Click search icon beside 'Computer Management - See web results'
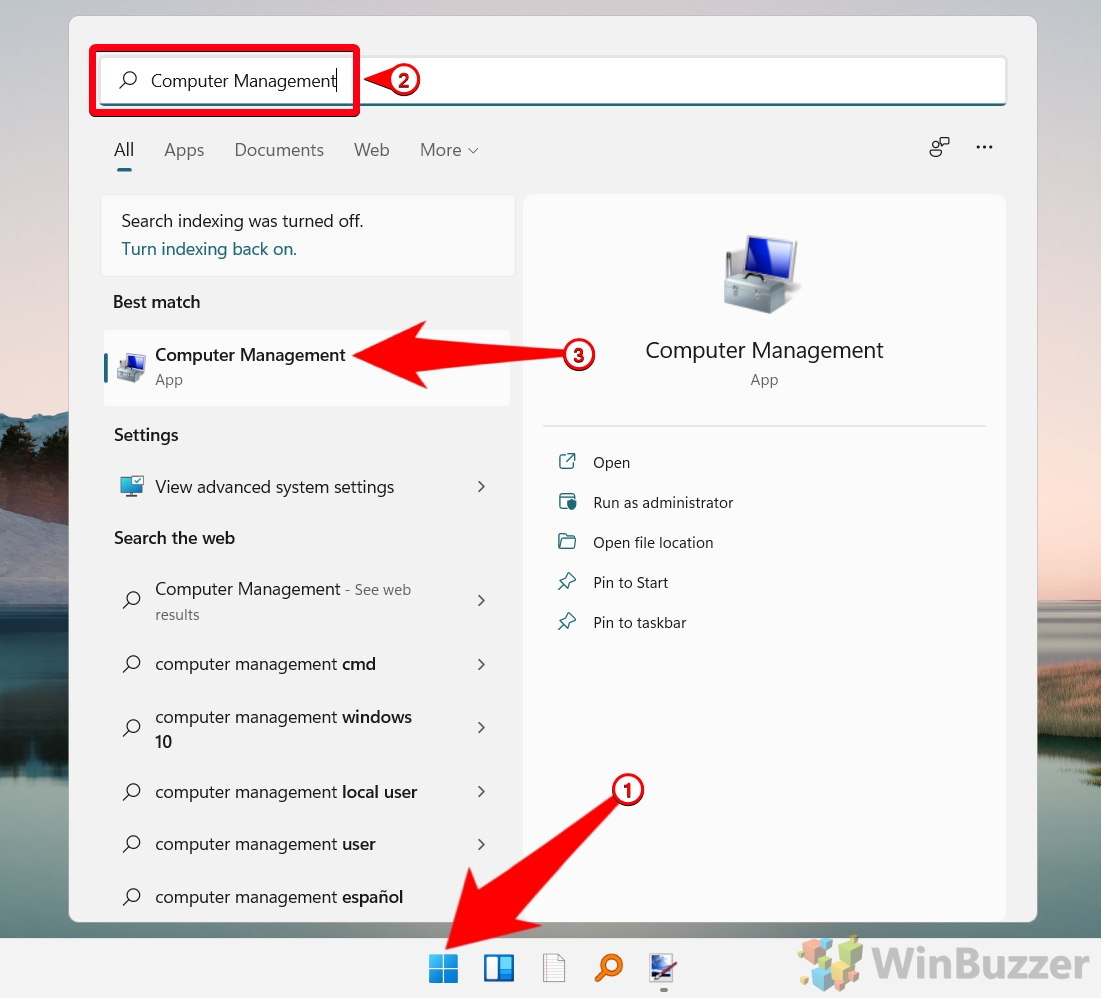The height and width of the screenshot is (998, 1101). (132, 600)
